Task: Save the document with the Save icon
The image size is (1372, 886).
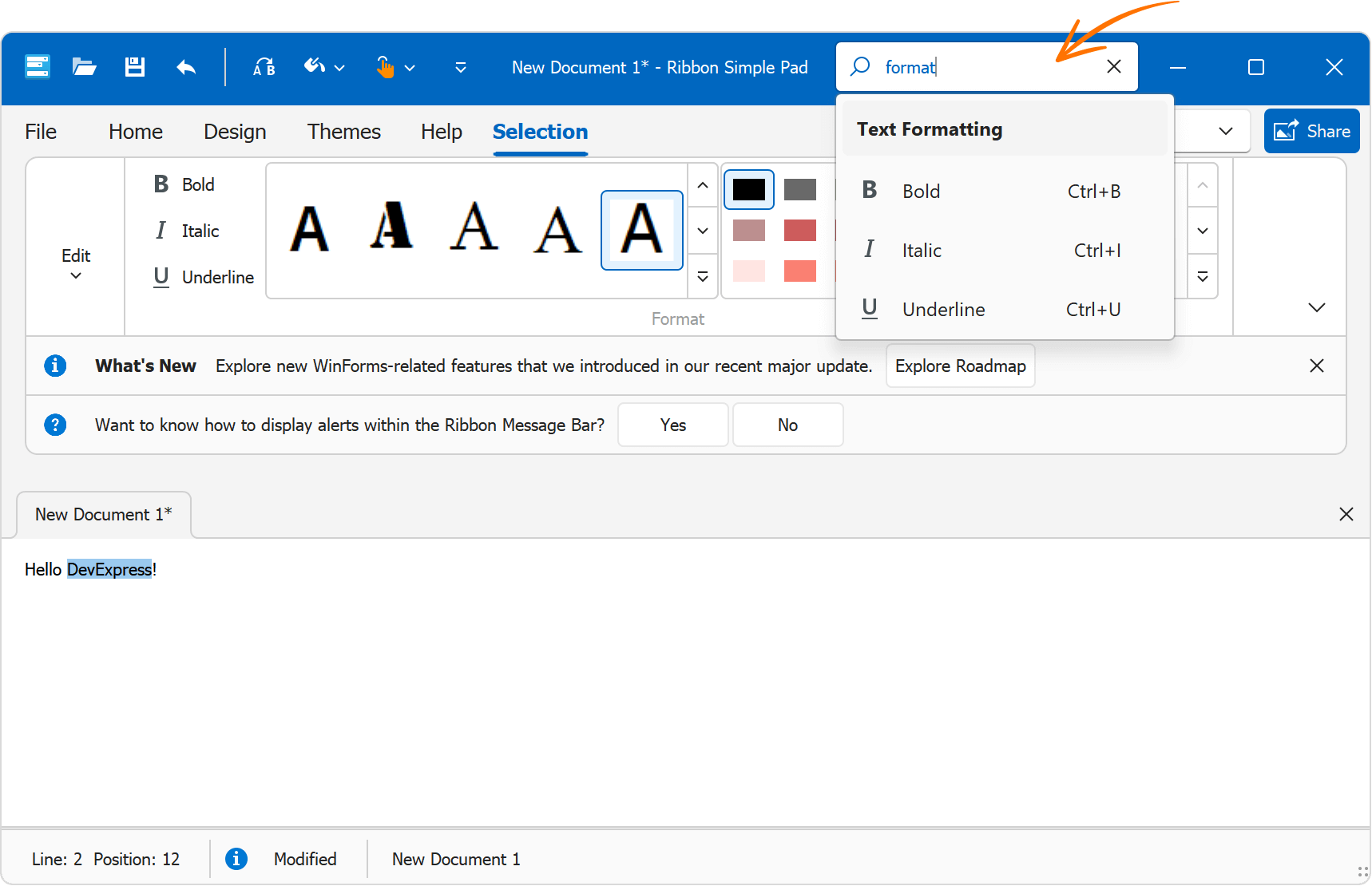Action: tap(134, 66)
